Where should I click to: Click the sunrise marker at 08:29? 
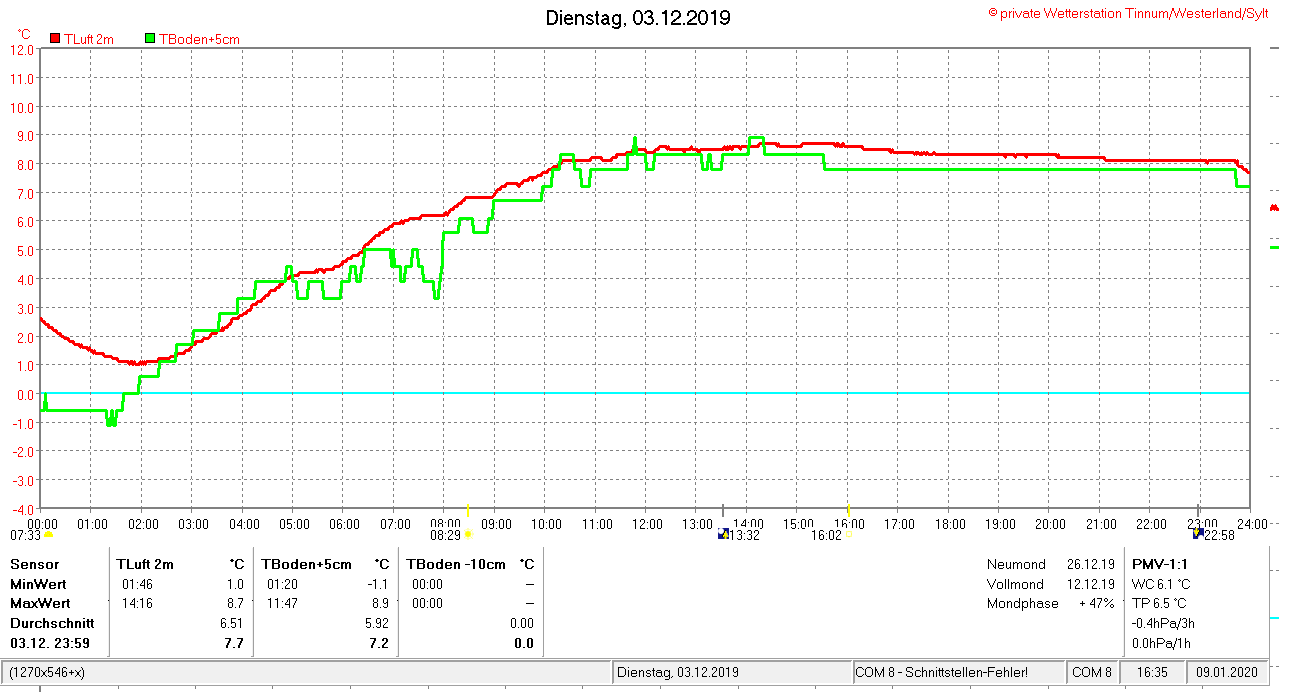click(x=468, y=535)
